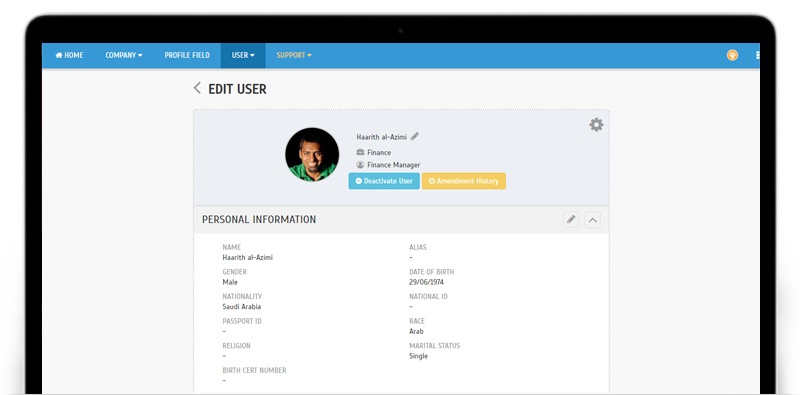Click the EDIT USER page title

237,89
